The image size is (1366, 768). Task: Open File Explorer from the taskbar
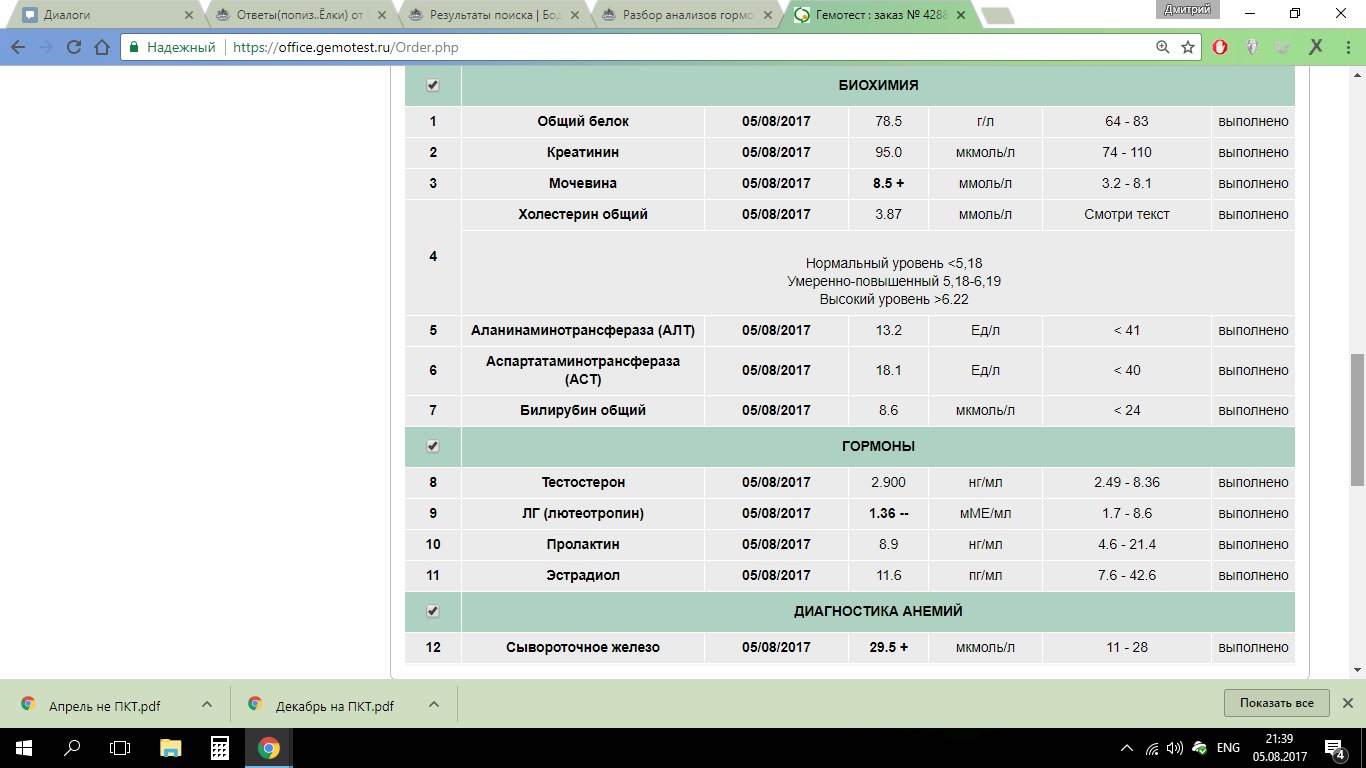[172, 748]
